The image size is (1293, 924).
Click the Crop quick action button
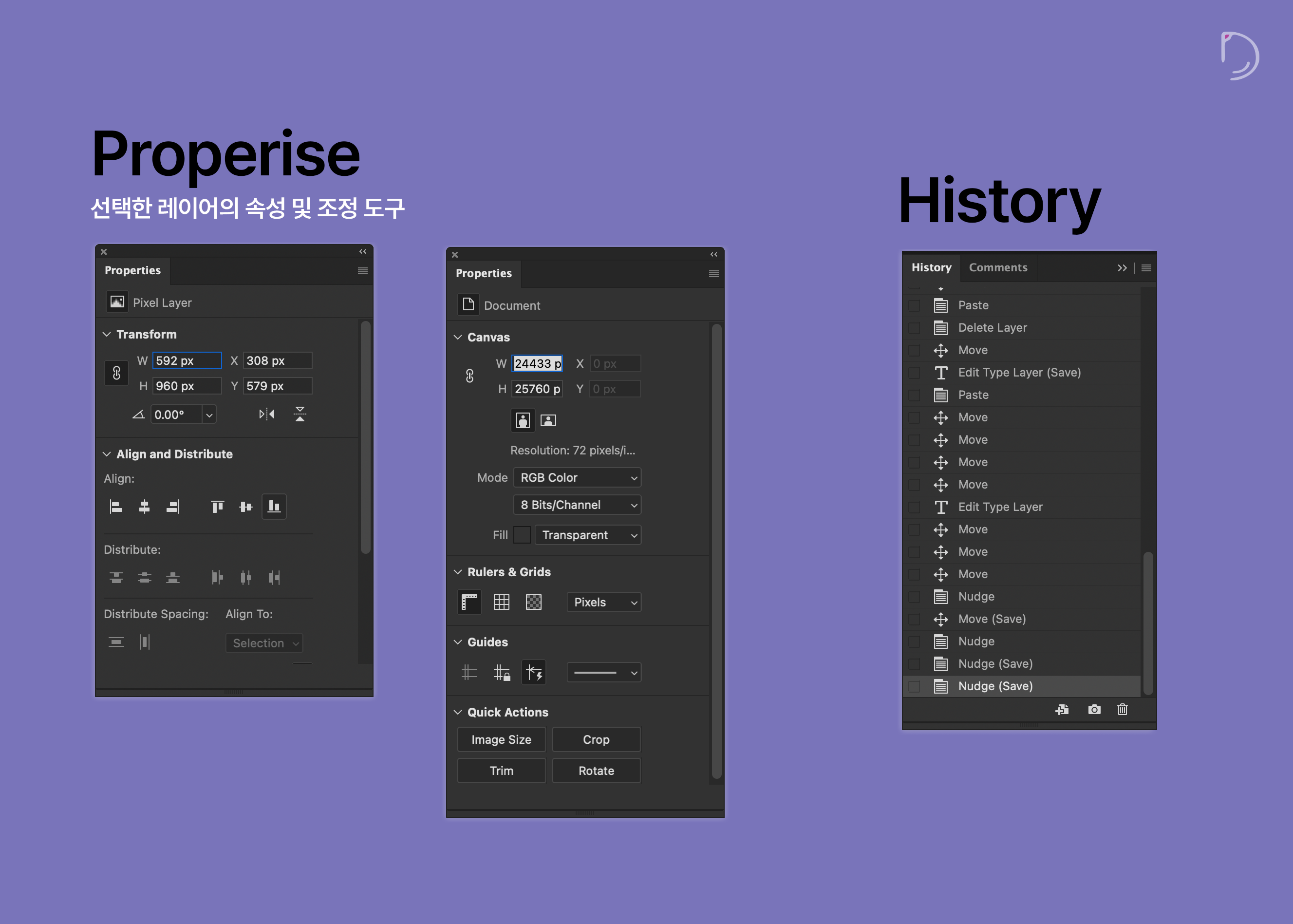click(x=596, y=740)
